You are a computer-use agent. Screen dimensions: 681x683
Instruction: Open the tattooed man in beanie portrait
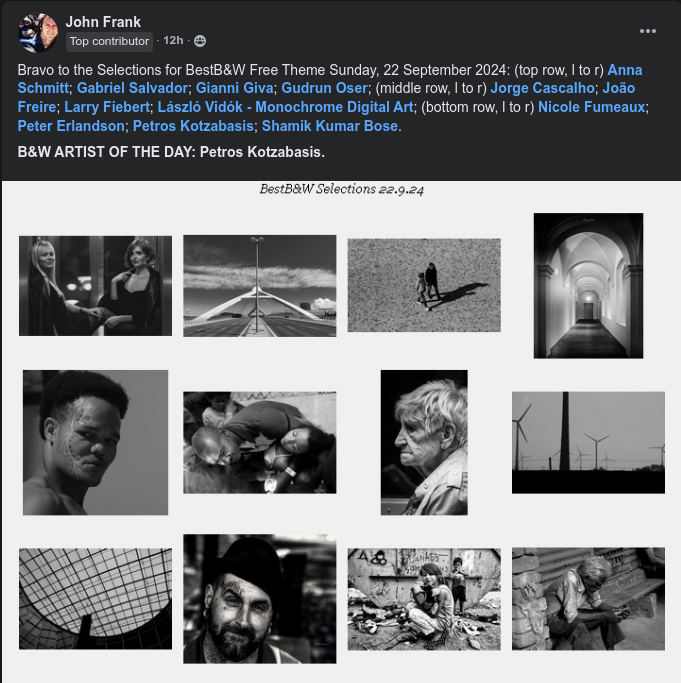click(x=260, y=599)
